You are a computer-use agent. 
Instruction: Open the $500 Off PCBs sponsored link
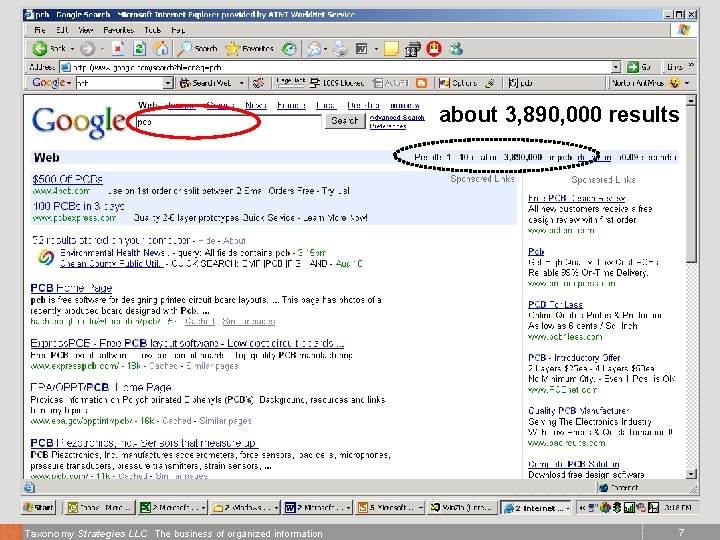pyautogui.click(x=68, y=179)
